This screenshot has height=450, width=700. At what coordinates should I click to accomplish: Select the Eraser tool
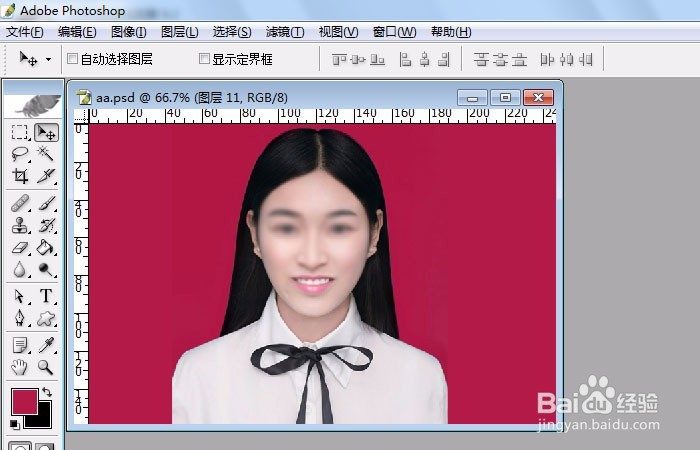(x=19, y=247)
